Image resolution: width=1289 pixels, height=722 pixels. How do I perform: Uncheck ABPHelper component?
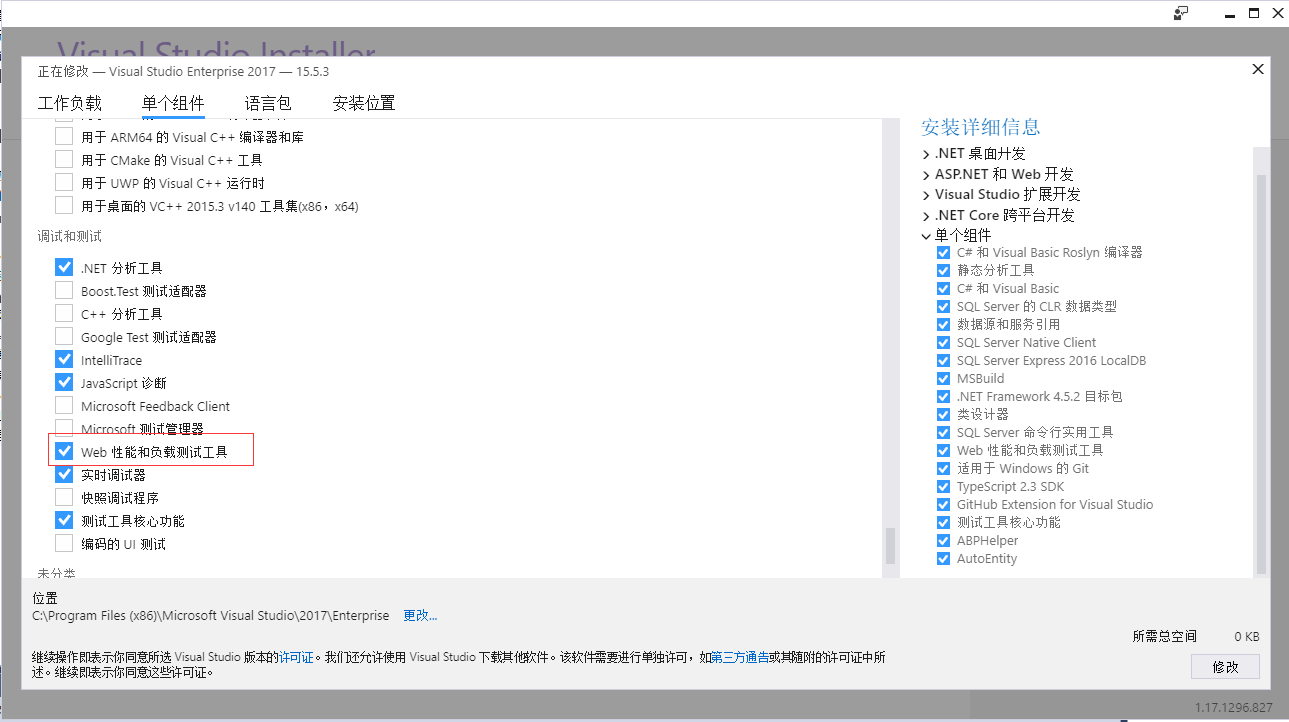tap(943, 541)
